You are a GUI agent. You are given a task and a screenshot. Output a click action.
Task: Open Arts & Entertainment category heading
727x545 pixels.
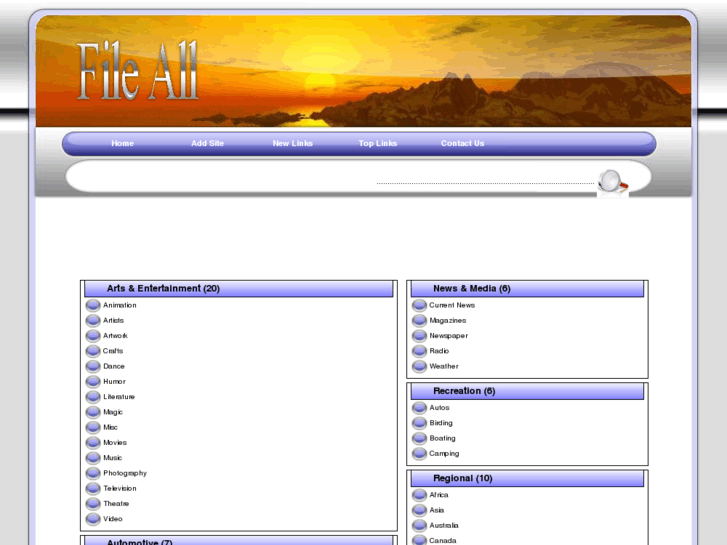tap(163, 289)
